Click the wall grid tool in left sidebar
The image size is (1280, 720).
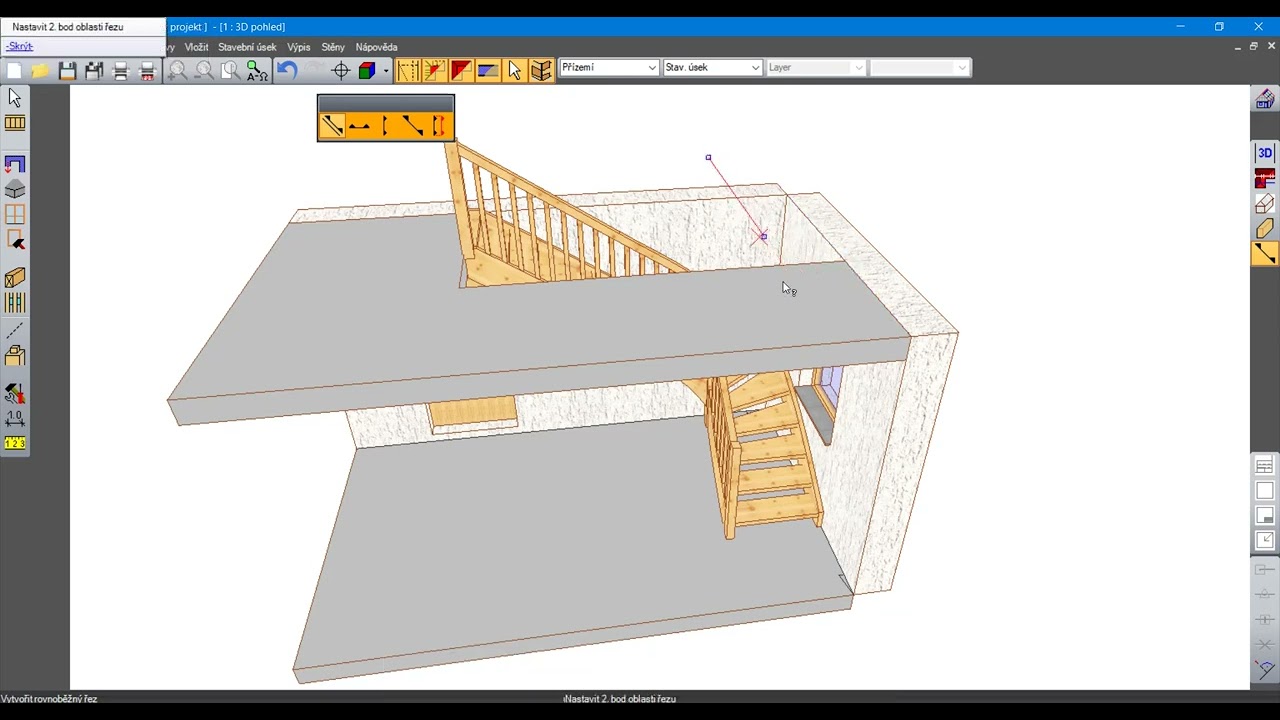pos(15,123)
